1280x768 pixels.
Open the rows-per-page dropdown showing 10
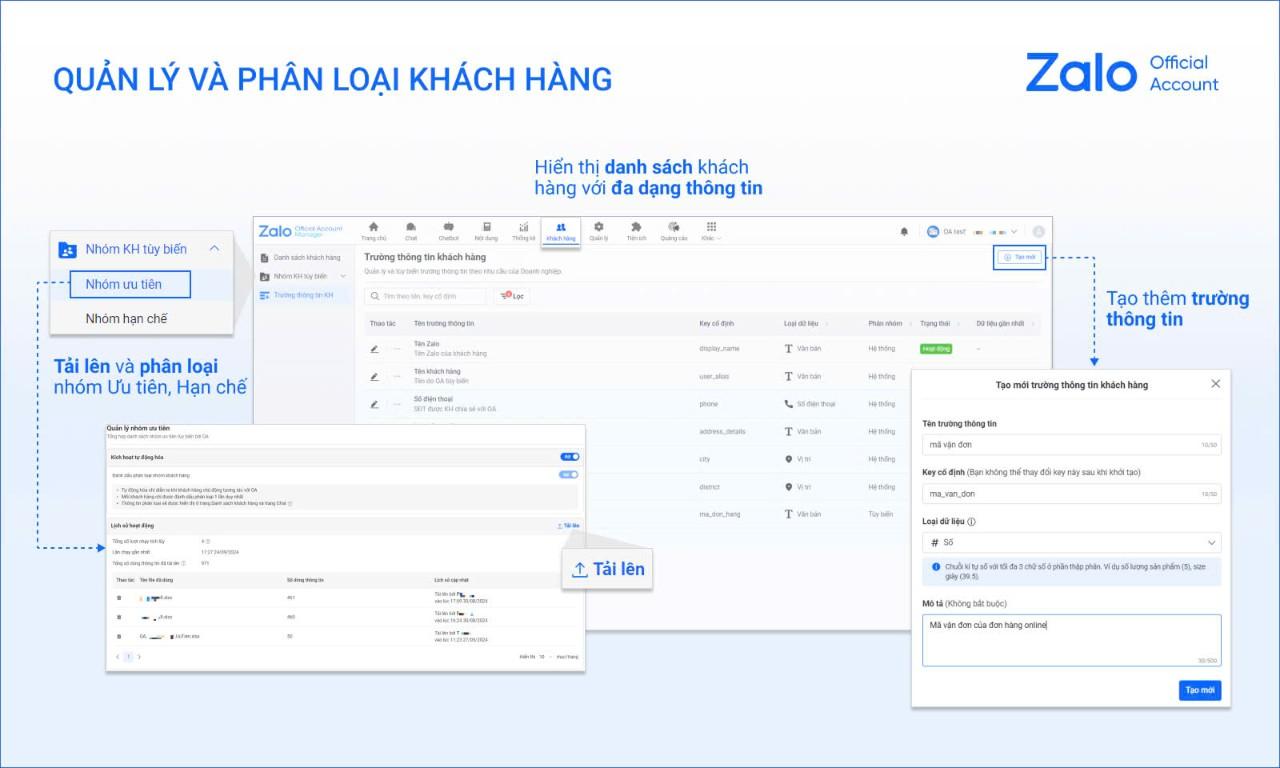(544, 657)
